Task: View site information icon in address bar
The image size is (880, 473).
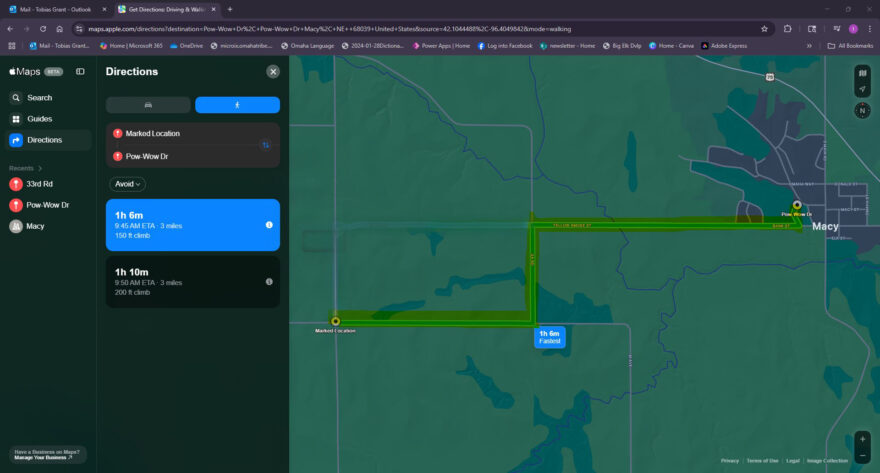Action: pyautogui.click(x=79, y=29)
